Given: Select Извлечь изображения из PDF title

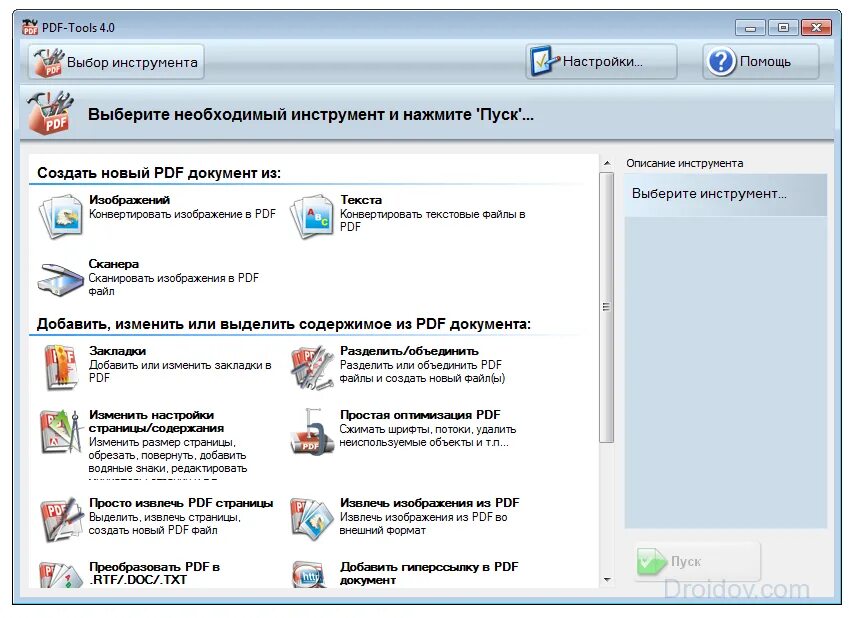Looking at the screenshot, I should point(429,503).
